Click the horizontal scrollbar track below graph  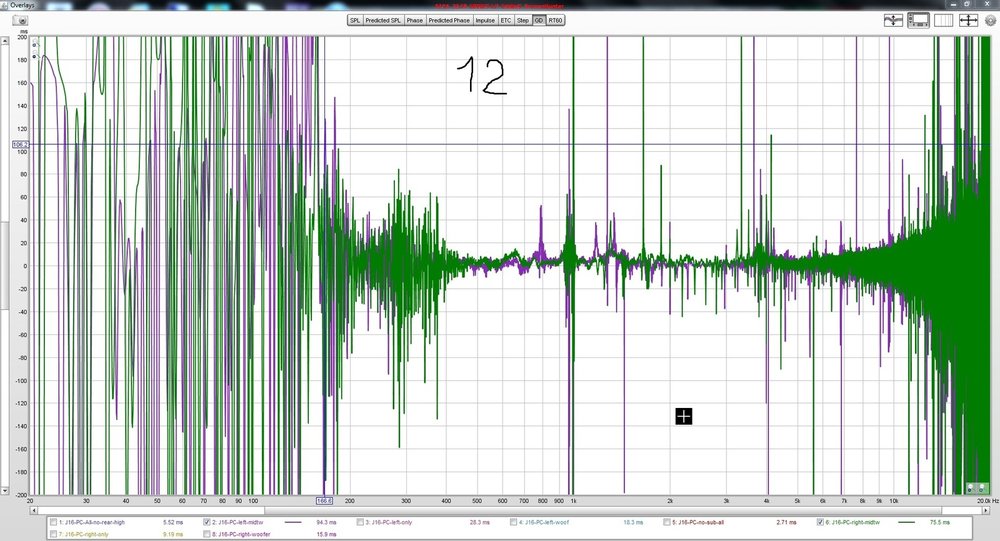click(509, 510)
